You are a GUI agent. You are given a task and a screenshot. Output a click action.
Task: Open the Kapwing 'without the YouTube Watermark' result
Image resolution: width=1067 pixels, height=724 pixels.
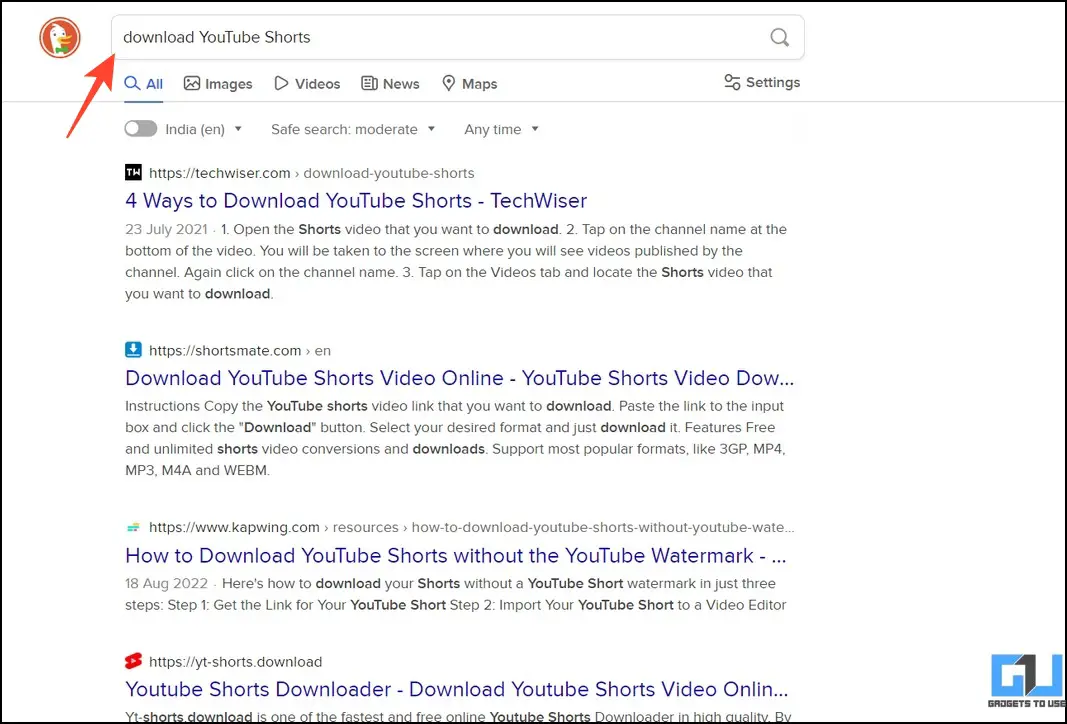[x=456, y=556]
